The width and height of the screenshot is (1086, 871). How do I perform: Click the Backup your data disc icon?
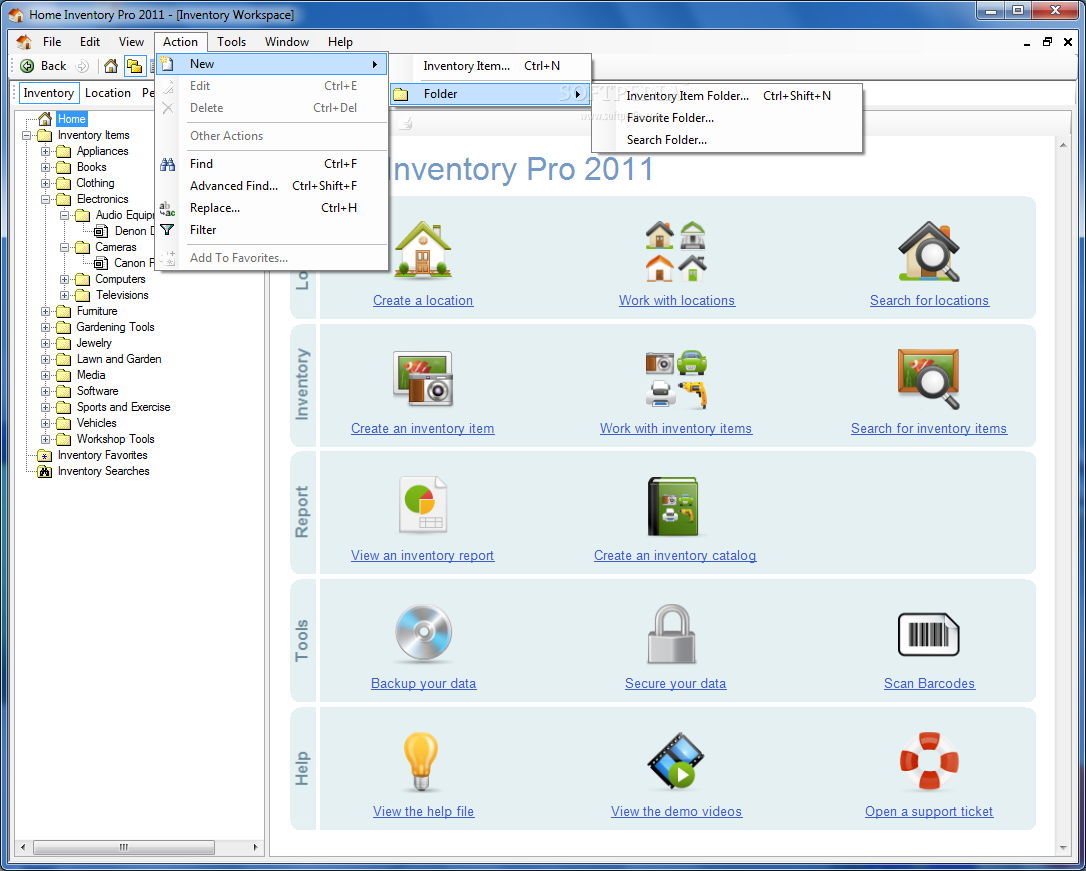pyautogui.click(x=423, y=633)
